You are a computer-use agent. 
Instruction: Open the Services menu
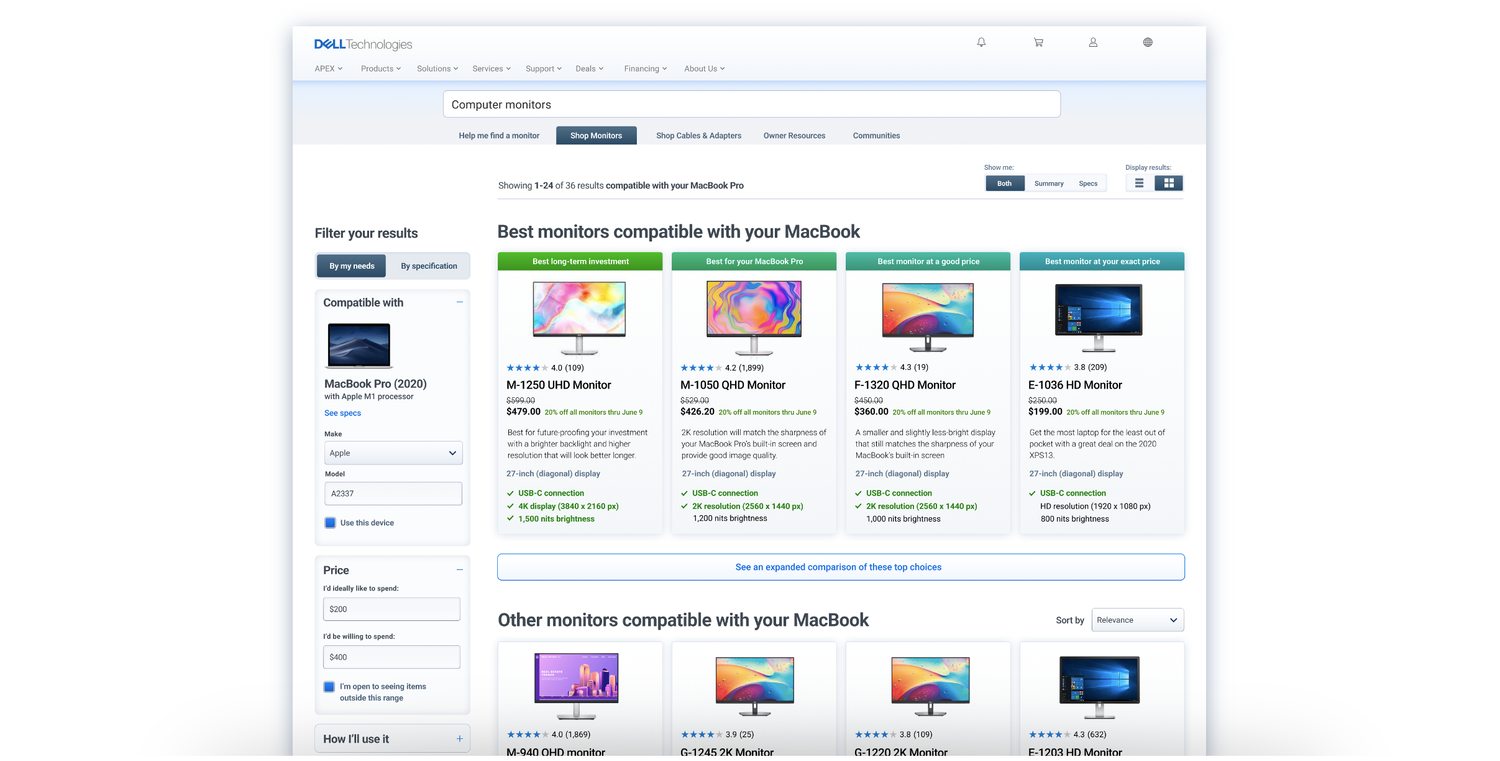(492, 69)
